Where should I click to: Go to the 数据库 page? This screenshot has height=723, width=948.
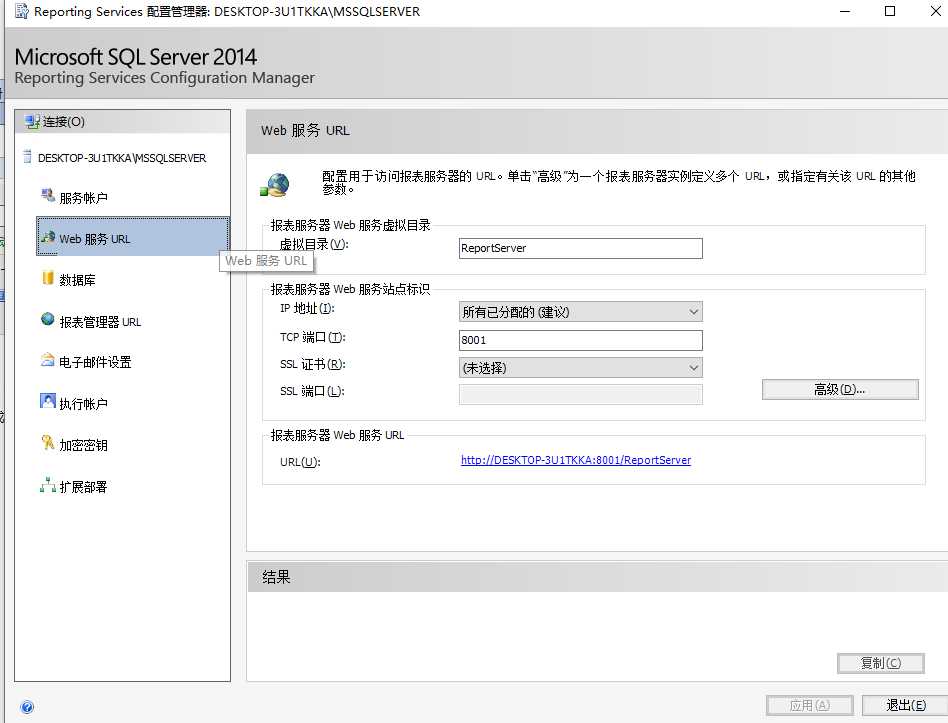coord(77,280)
